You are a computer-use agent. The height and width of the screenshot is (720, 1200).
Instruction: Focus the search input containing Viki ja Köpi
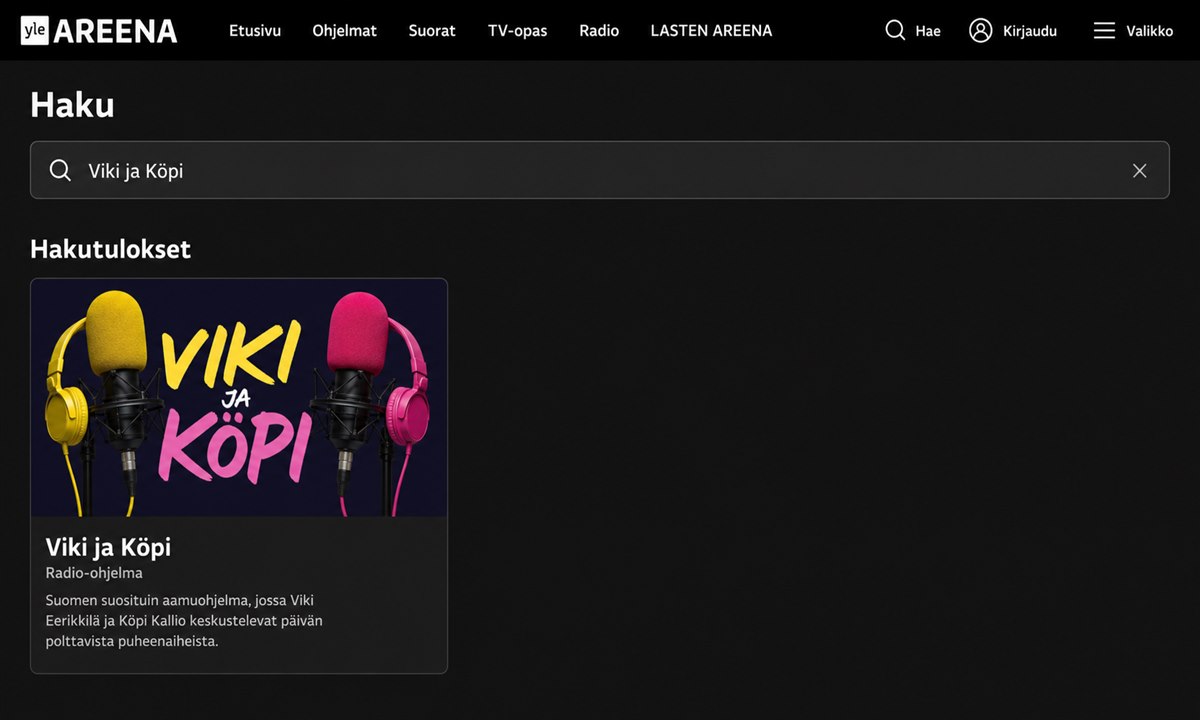pos(599,170)
